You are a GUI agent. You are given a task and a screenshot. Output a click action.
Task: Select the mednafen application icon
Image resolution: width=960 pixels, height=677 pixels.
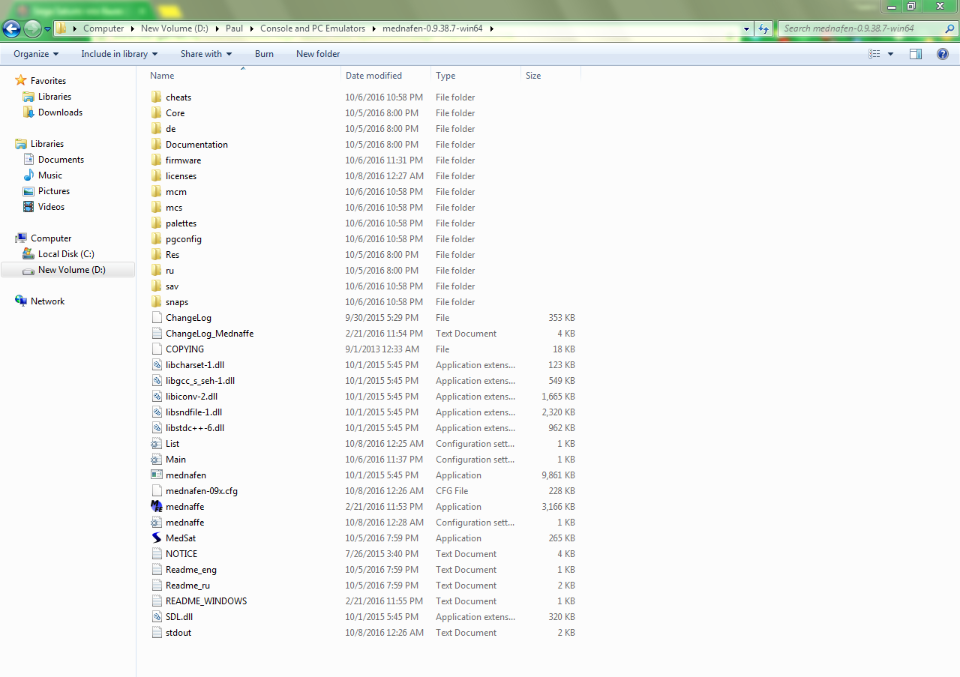pos(157,475)
